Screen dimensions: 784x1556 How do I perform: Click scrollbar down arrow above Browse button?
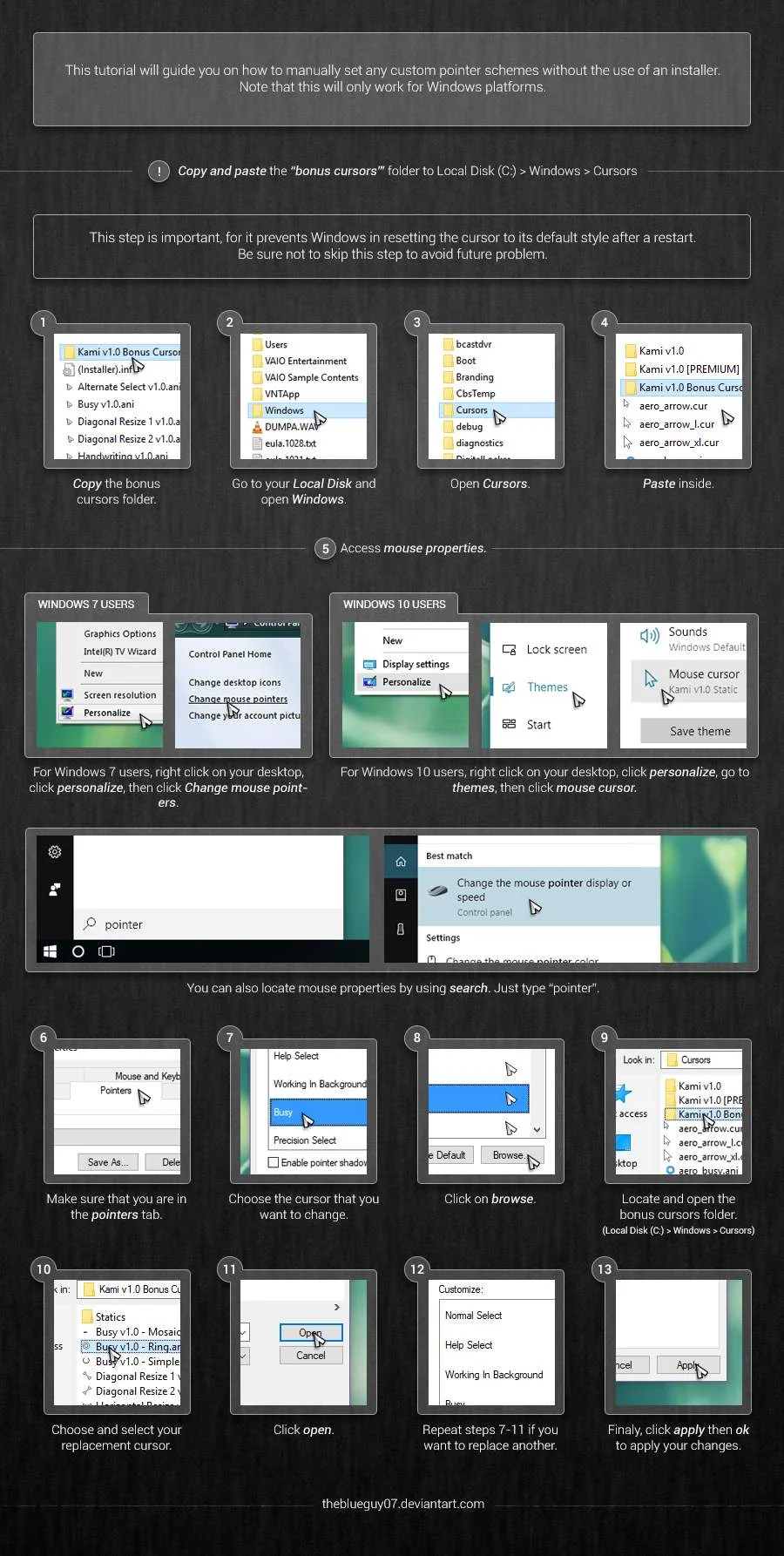click(537, 1129)
